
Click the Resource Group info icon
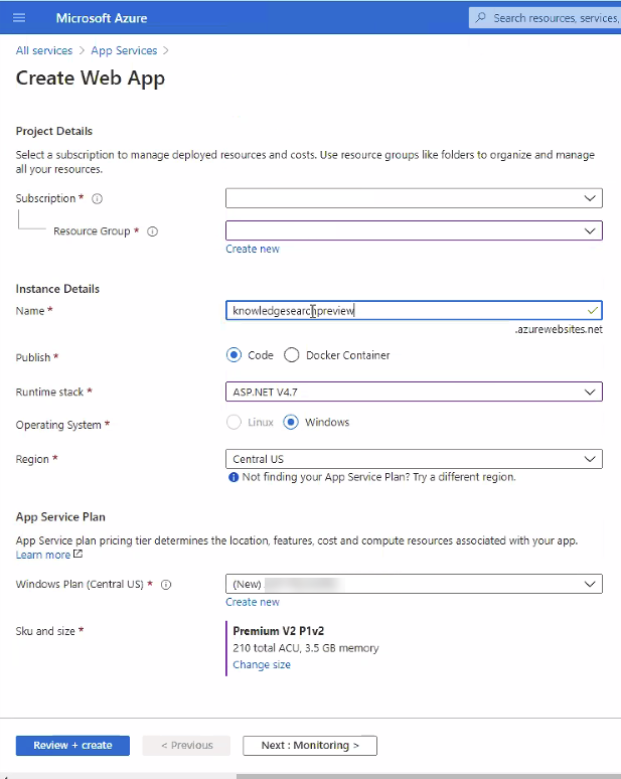coord(152,231)
